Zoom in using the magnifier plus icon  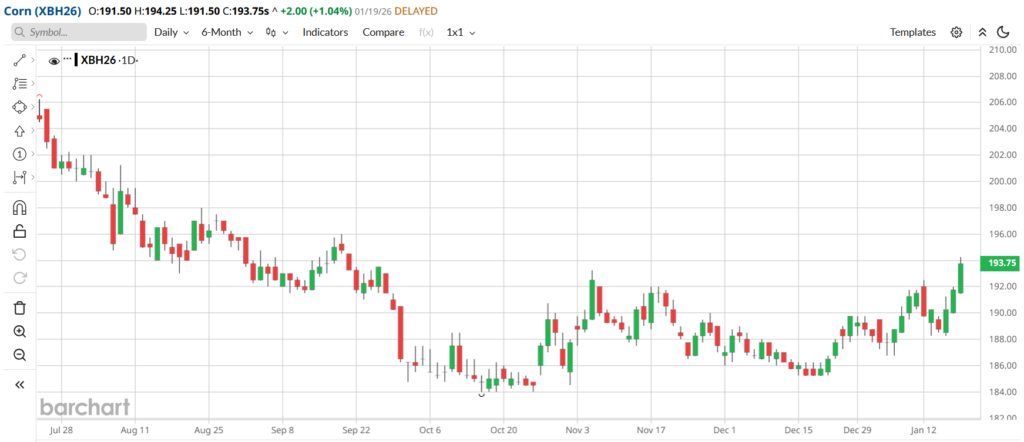pos(19,331)
